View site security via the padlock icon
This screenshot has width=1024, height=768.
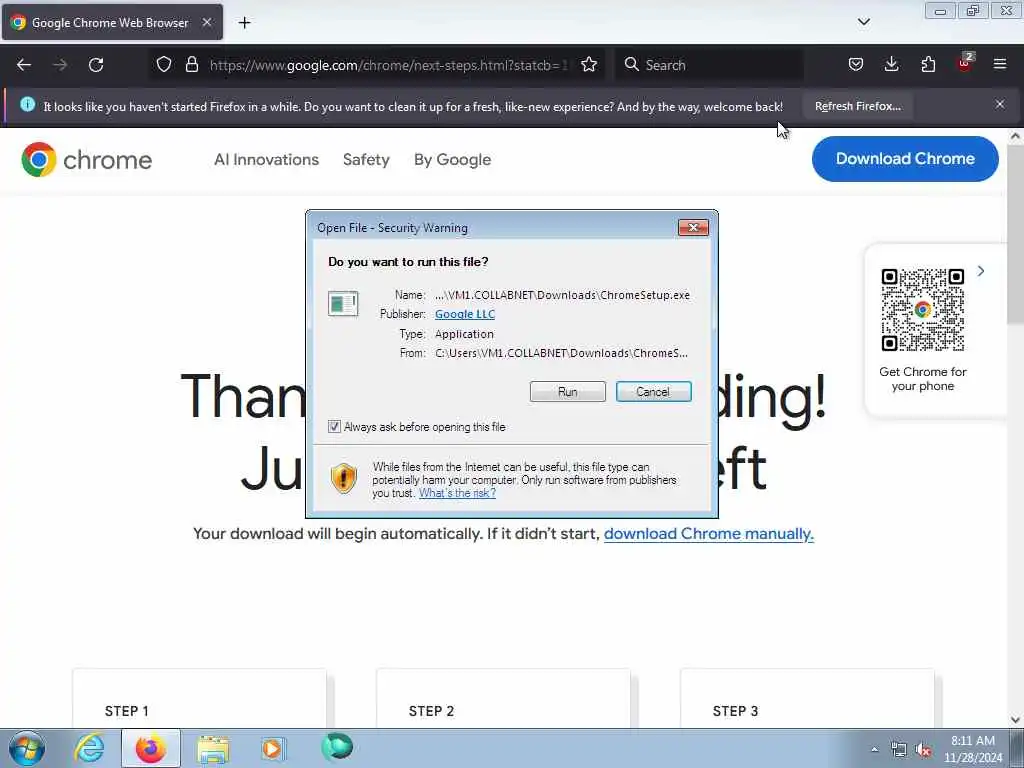[x=191, y=64]
